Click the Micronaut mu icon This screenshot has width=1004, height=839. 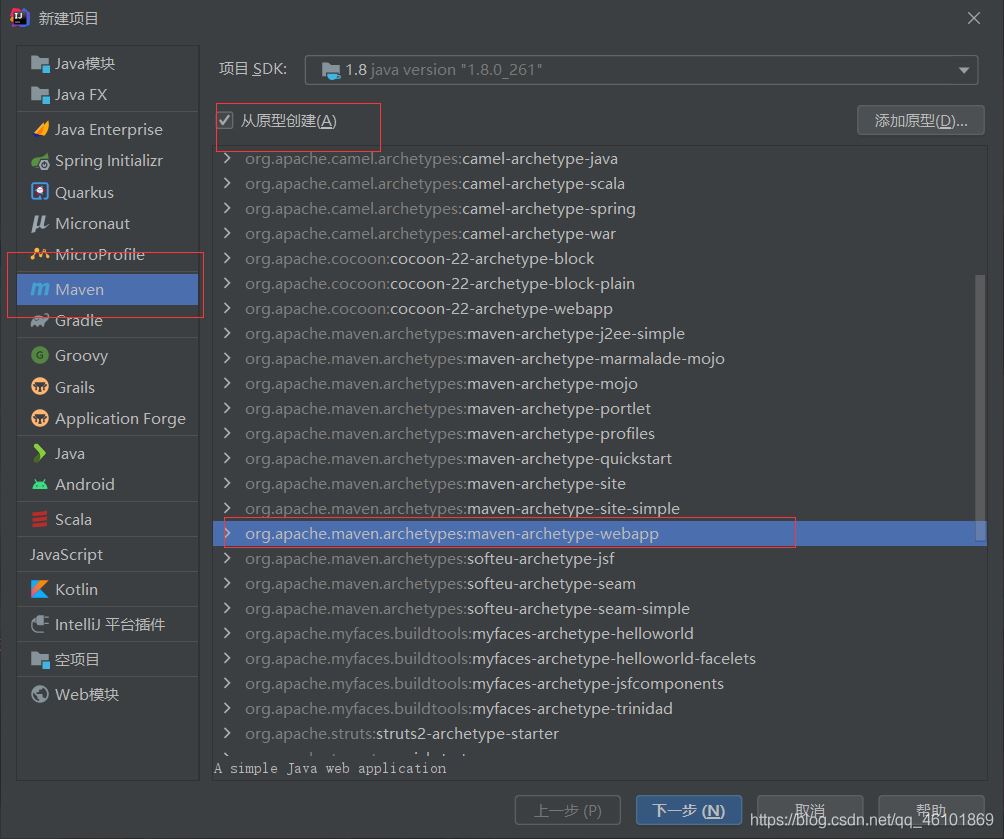point(40,223)
